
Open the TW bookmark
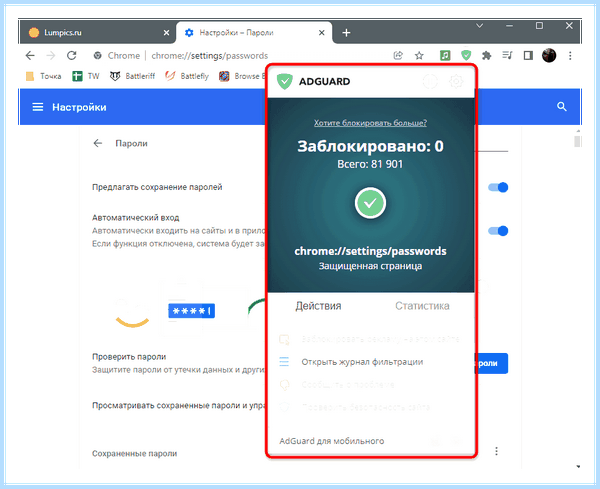(x=86, y=76)
